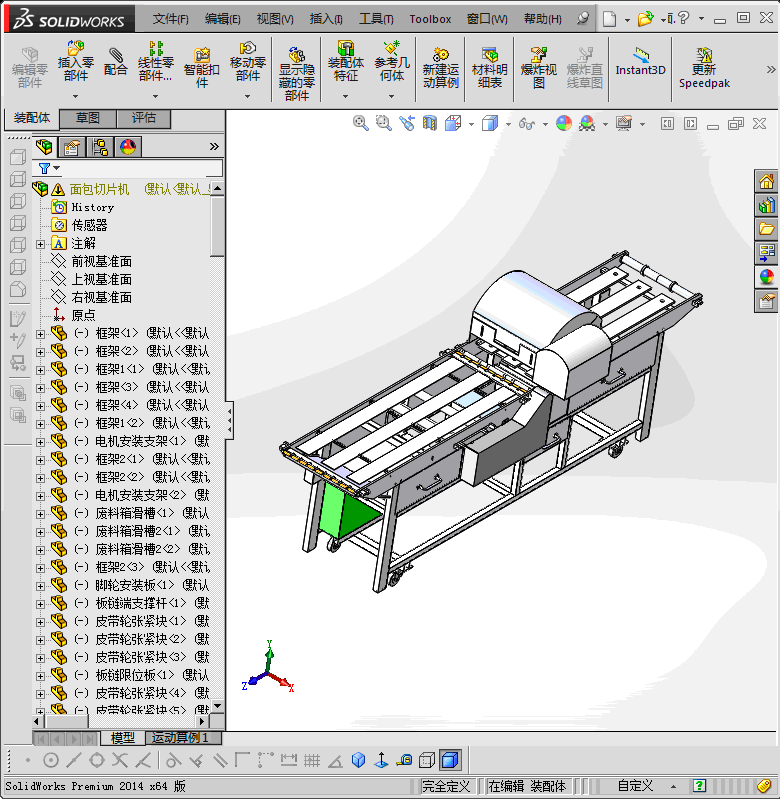The height and width of the screenshot is (799, 780).
Task: Open Linear Component Pattern tool
Action: tap(155, 61)
